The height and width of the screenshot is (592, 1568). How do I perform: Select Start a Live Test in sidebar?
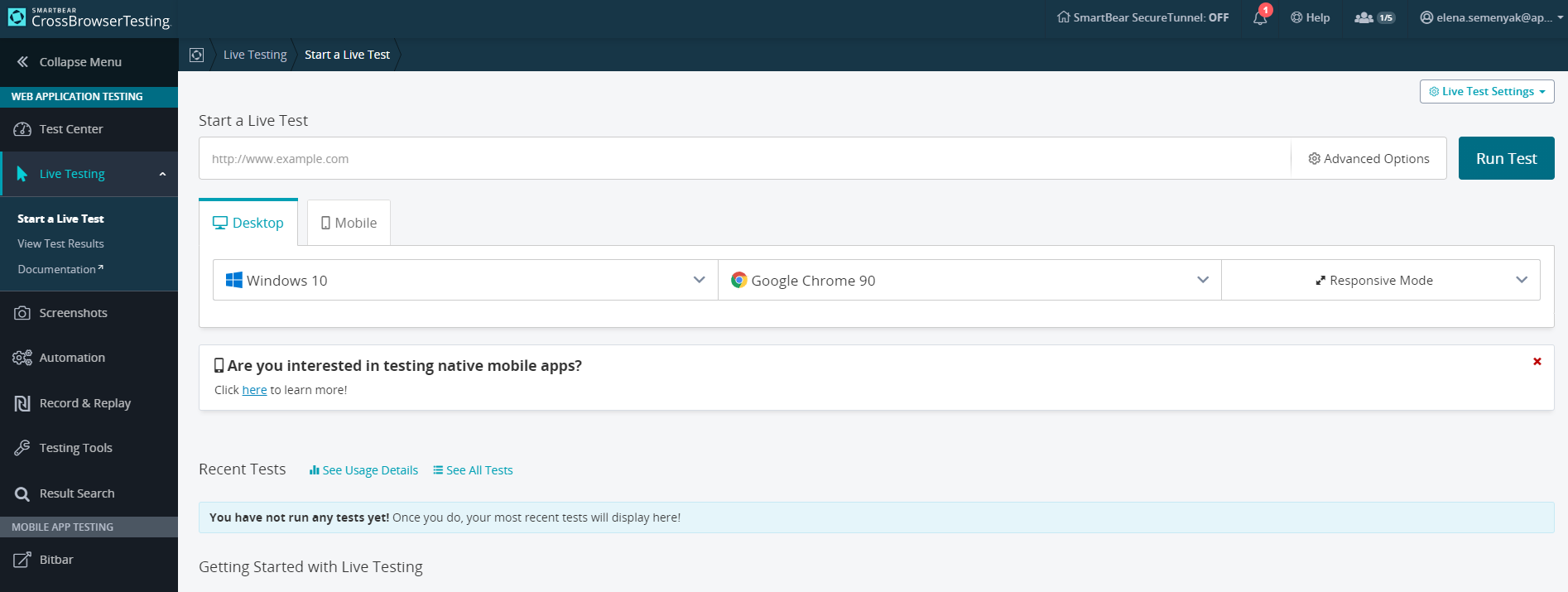(60, 219)
